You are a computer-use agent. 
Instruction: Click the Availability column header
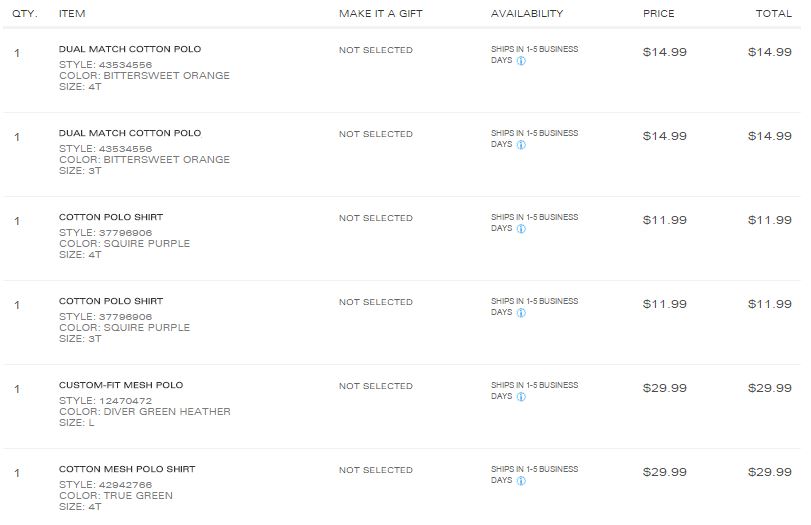pyautogui.click(x=527, y=14)
